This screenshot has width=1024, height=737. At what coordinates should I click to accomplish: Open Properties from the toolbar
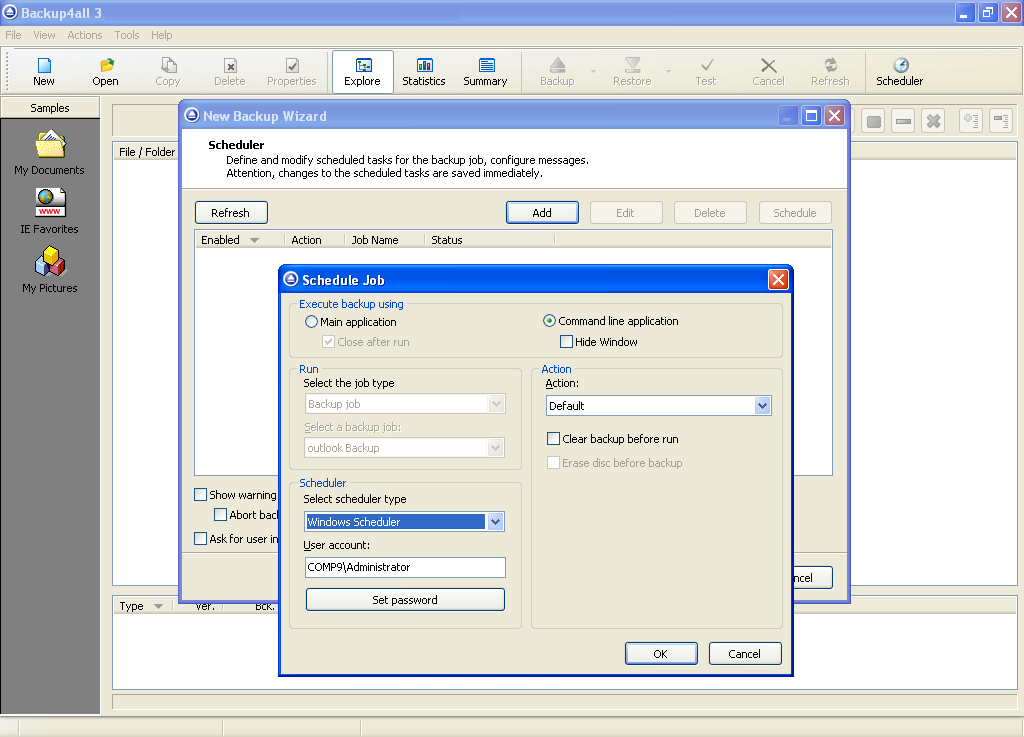[x=291, y=72]
